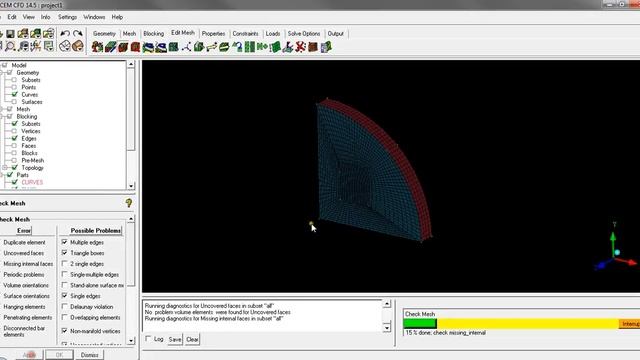Open the Re-orient Mesh tool
The height and width of the screenshot is (360, 640).
[288, 47]
